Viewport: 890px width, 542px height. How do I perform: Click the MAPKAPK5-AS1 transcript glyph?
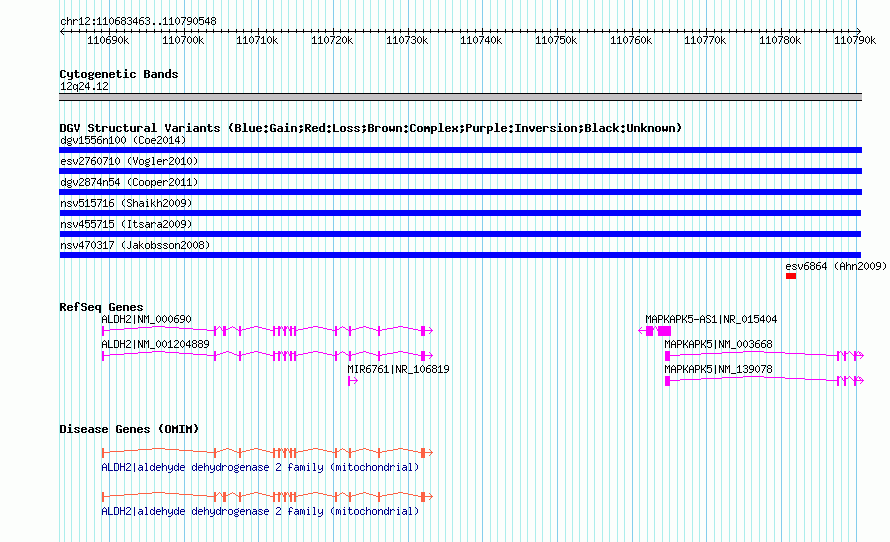pyautogui.click(x=654, y=330)
